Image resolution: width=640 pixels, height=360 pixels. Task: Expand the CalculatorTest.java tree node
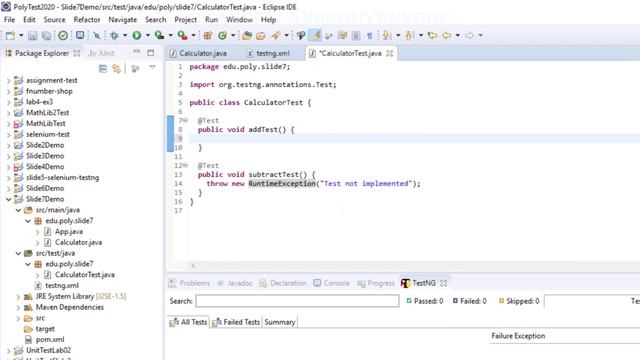[x=38, y=275]
